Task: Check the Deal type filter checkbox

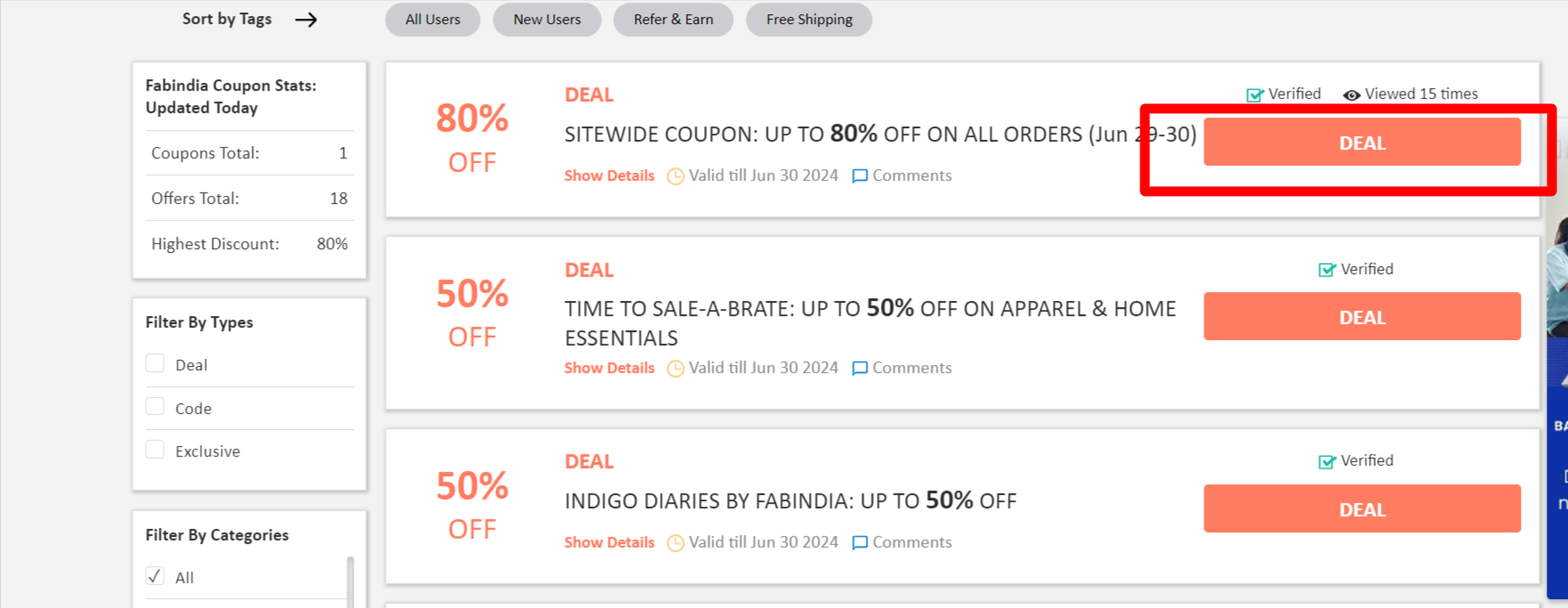Action: [155, 364]
